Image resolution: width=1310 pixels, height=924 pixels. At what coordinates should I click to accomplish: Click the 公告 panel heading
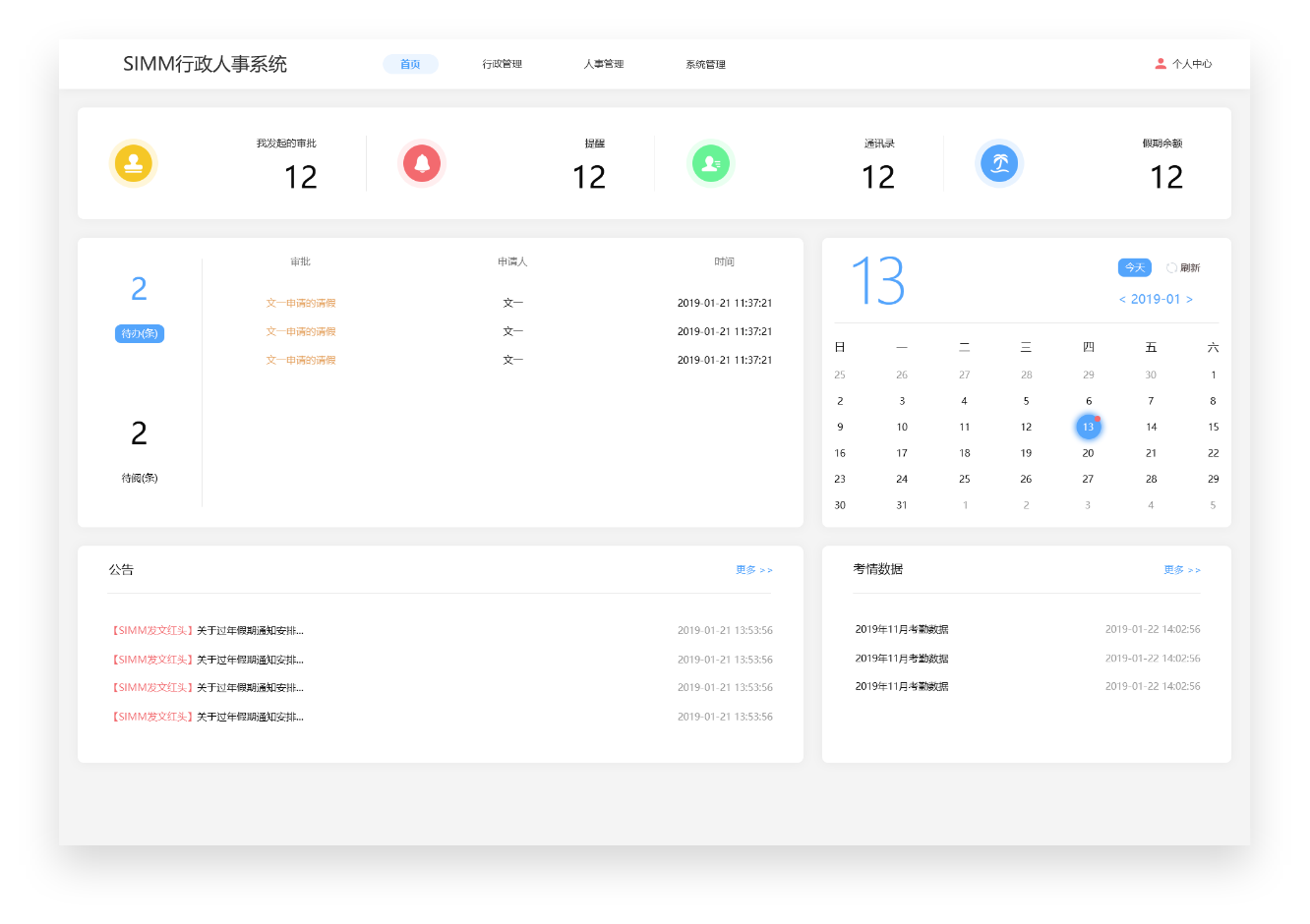coord(121,570)
